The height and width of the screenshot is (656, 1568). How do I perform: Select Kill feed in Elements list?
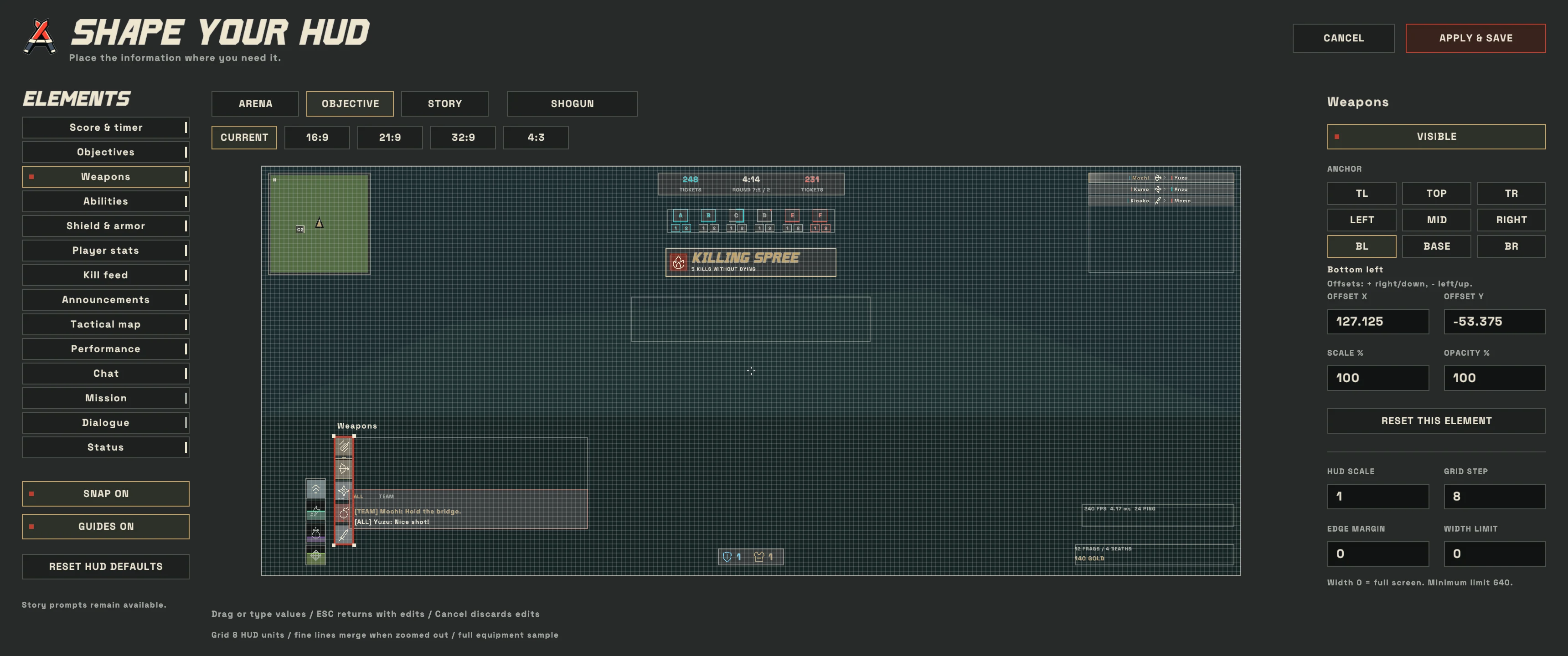pos(105,275)
